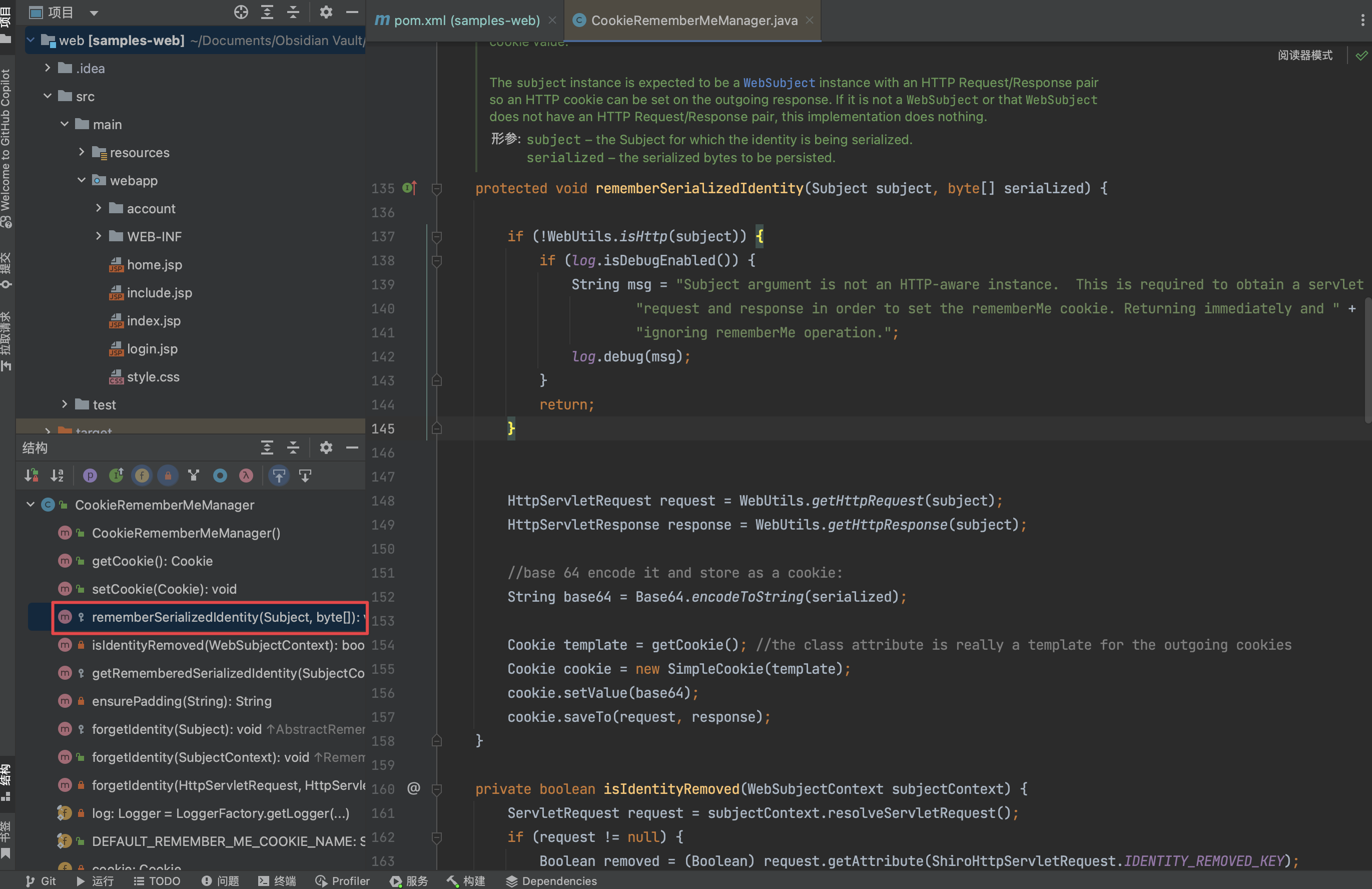Image resolution: width=1372 pixels, height=889 pixels.
Task: Close the CookieRememberMeManager.java tab
Action: point(810,20)
